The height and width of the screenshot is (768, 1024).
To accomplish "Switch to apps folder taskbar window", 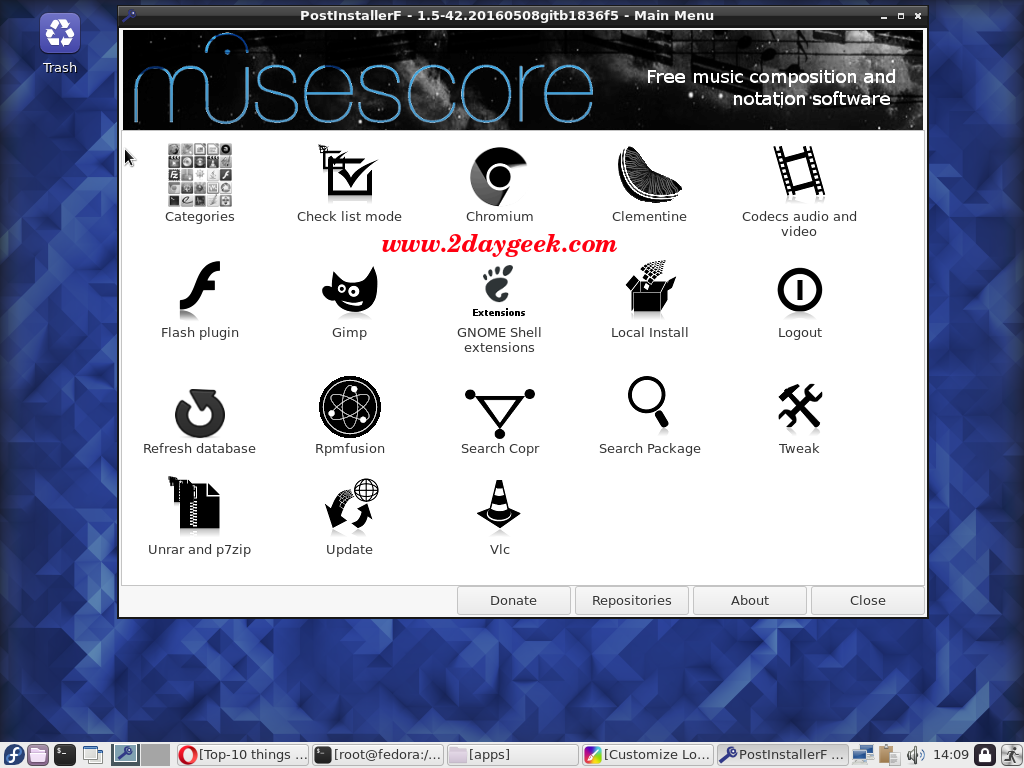I will click(513, 755).
